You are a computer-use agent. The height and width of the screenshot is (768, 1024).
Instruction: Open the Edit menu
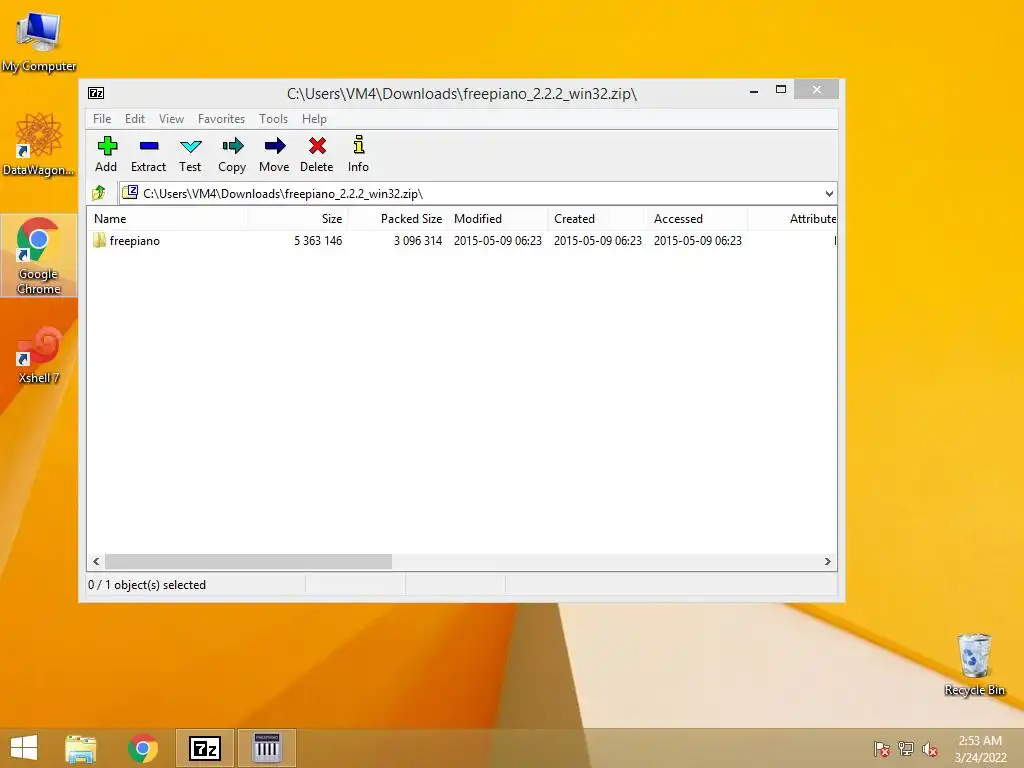click(x=135, y=119)
